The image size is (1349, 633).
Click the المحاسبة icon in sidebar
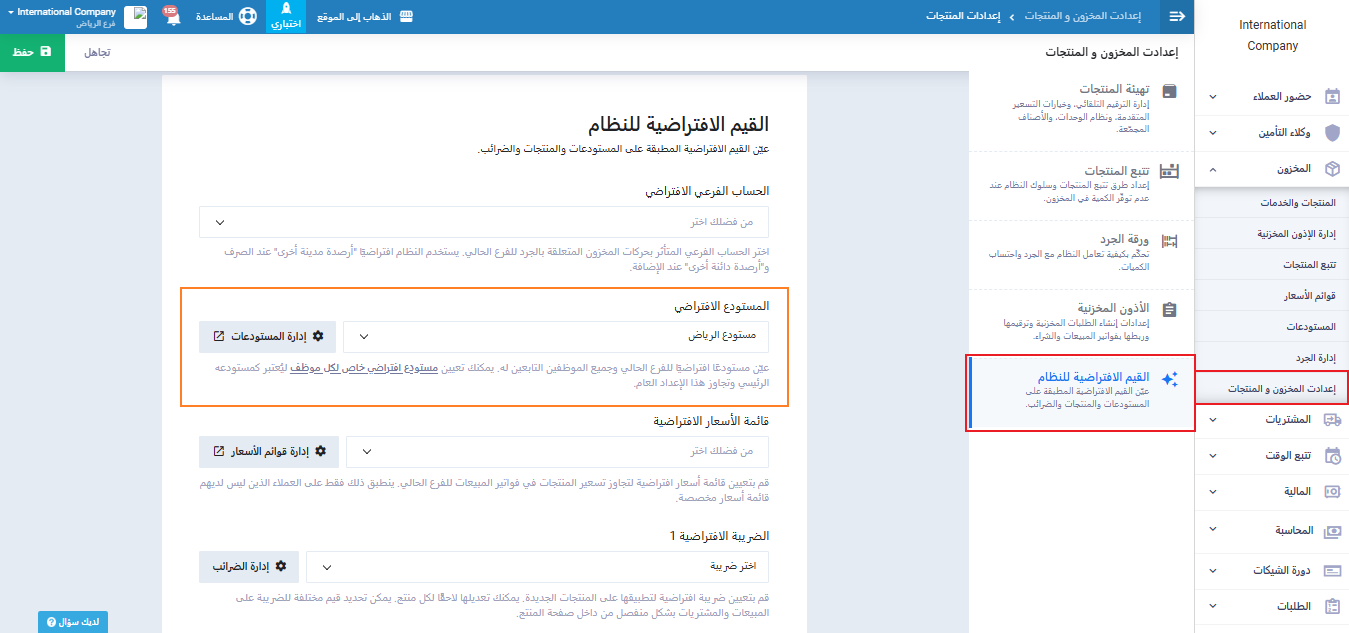tap(1332, 531)
